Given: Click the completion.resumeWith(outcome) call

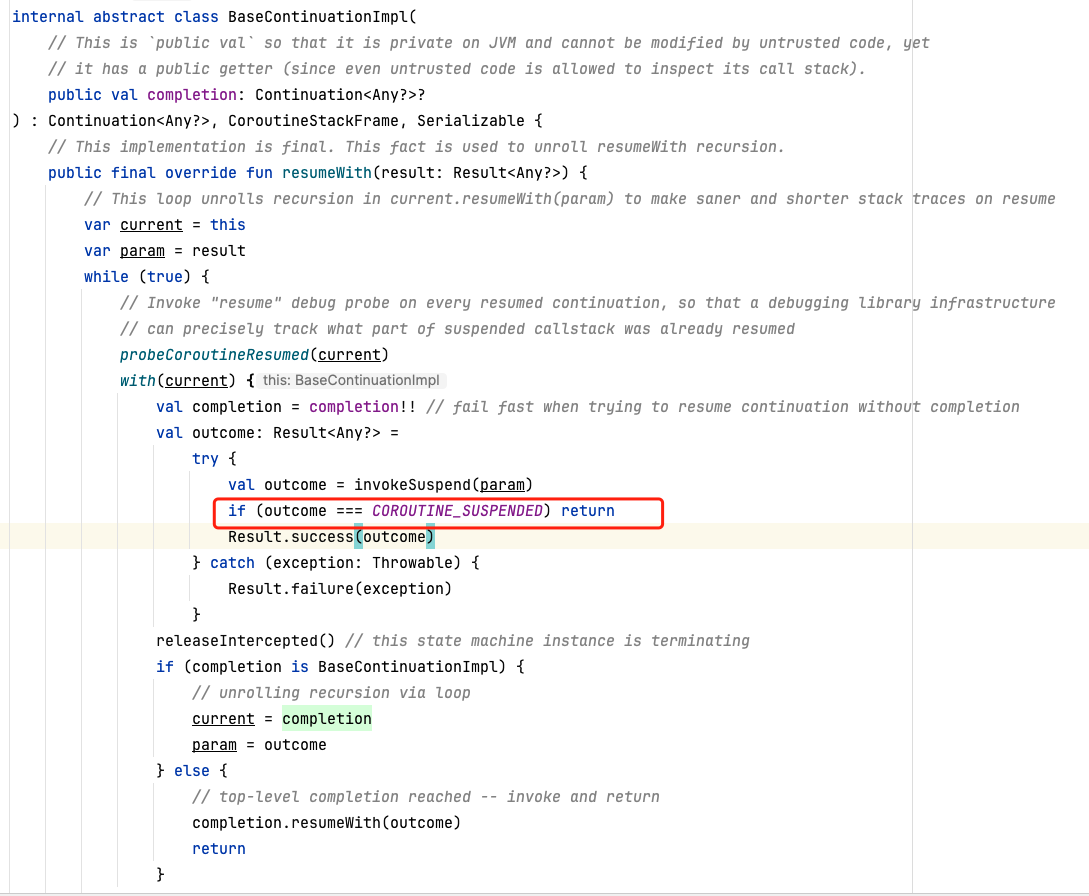Looking at the screenshot, I should [x=326, y=823].
